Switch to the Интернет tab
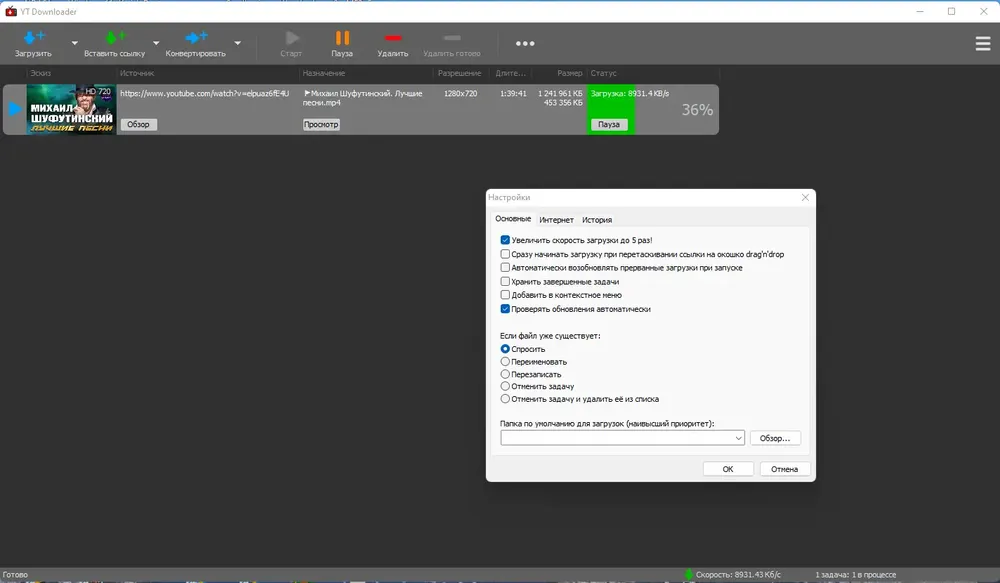 [556, 219]
